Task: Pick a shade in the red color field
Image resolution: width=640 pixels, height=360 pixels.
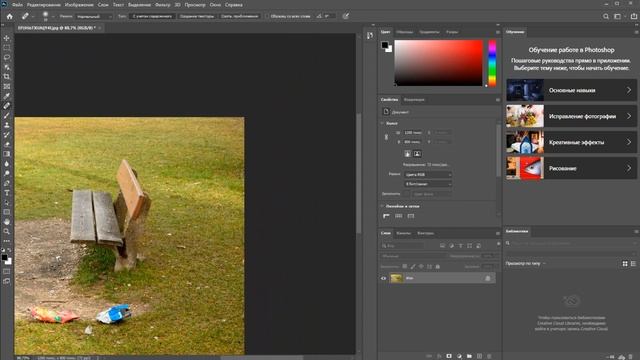Action: pos(438,63)
